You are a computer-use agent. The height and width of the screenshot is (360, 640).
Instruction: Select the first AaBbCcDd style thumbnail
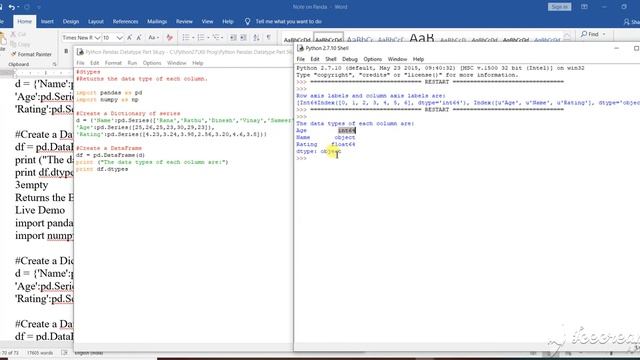point(297,39)
